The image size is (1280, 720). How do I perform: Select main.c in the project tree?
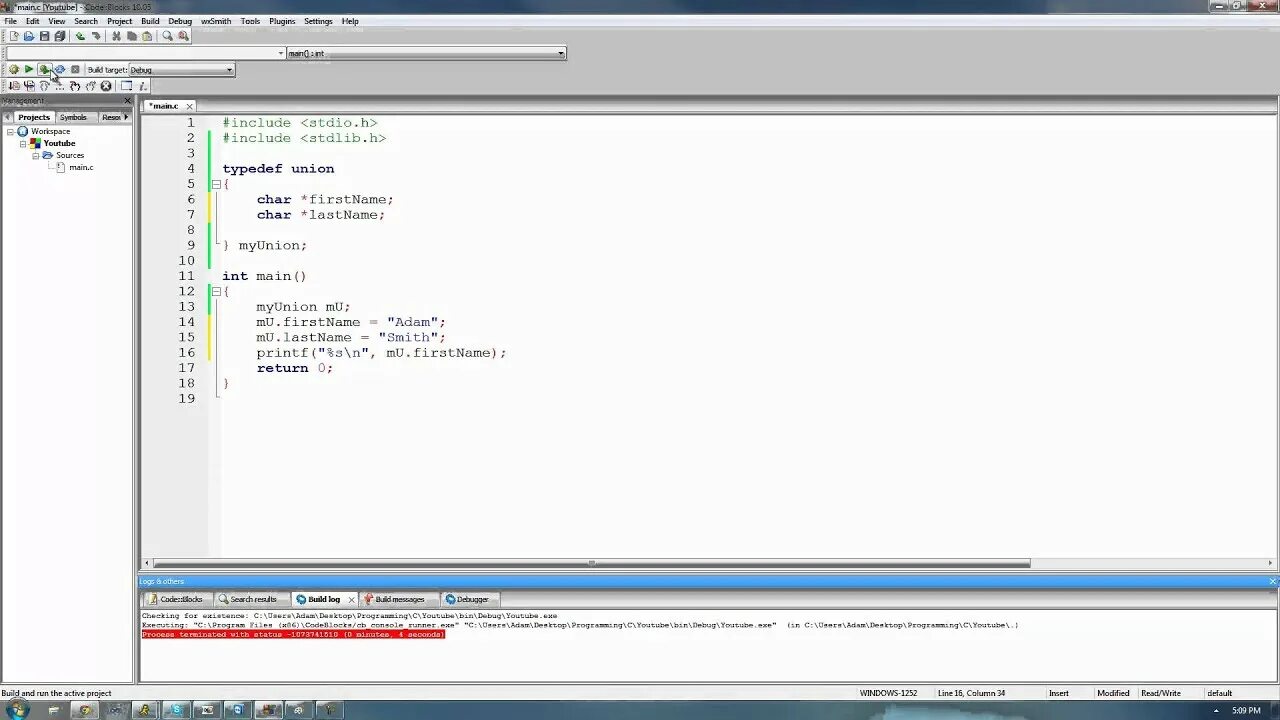coord(81,167)
